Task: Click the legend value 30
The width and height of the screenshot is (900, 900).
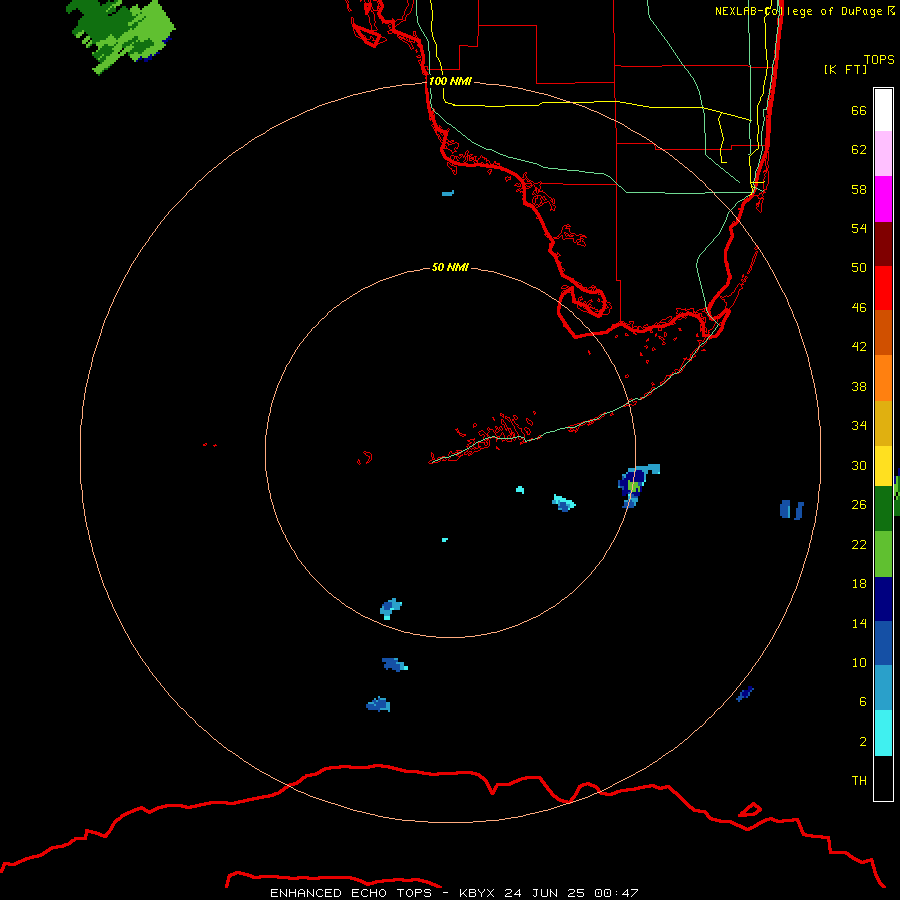Action: 859,465
